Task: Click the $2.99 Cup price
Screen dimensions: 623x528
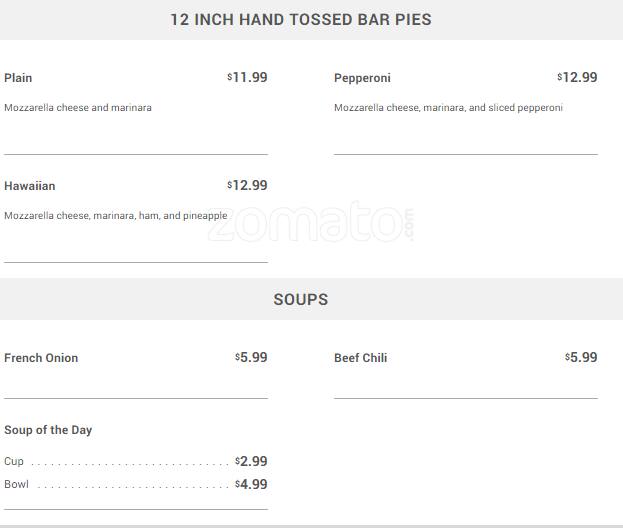Action: click(x=251, y=461)
